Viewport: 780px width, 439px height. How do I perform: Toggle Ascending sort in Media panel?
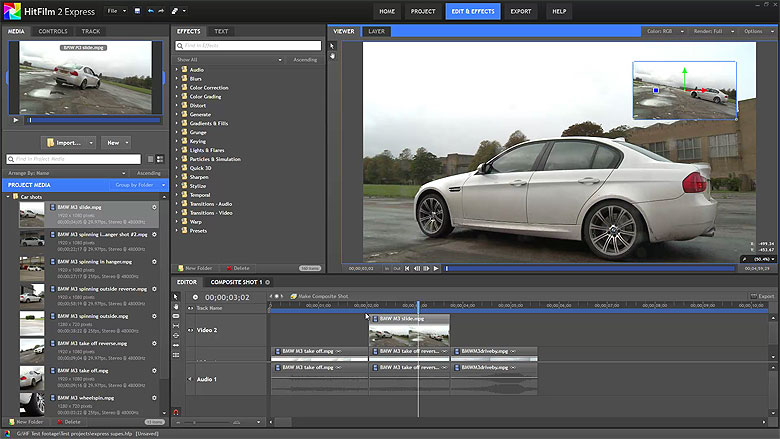(148, 172)
